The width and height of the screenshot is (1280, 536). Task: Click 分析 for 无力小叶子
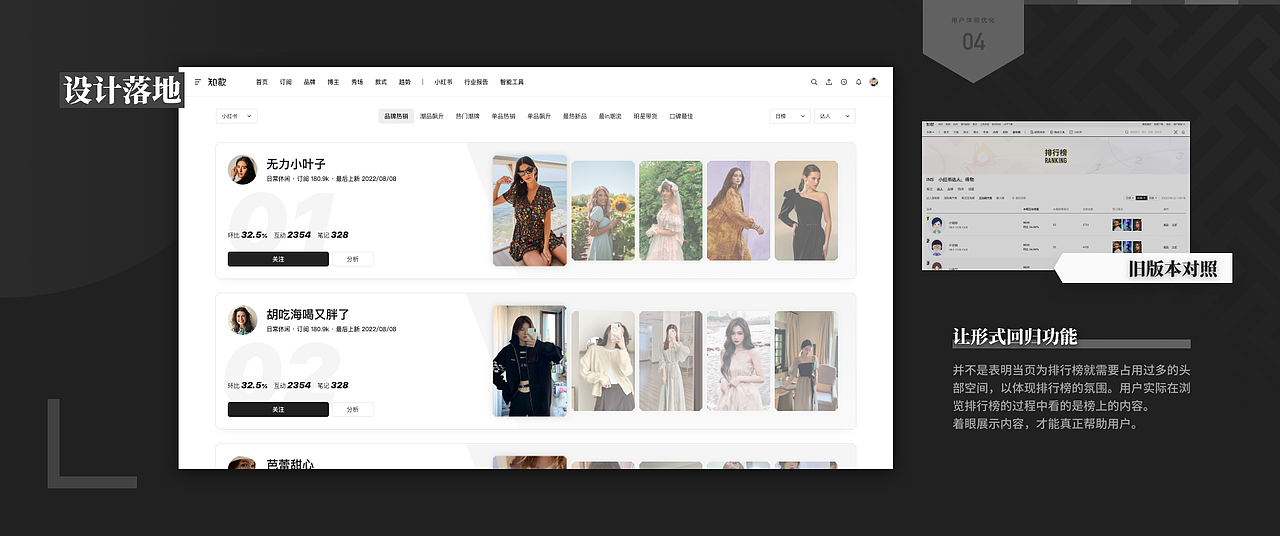coord(353,259)
